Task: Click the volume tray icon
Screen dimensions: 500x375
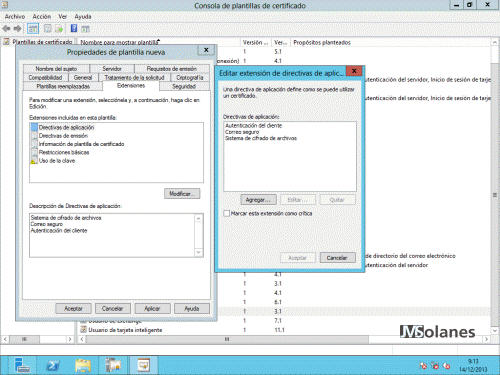Action: pyautogui.click(x=446, y=366)
